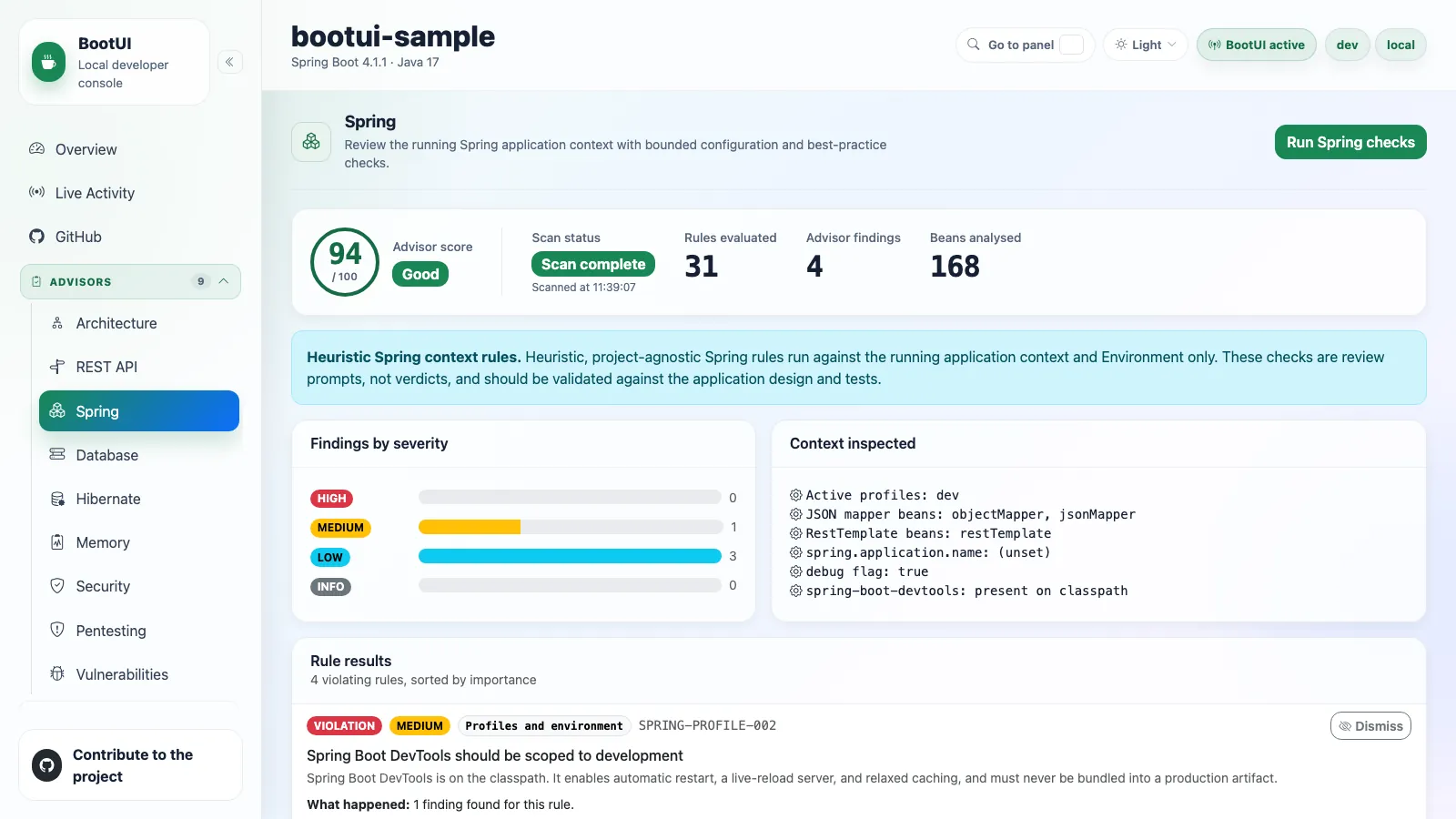1456x819 pixels.
Task: Collapse the sidebar with the double-chevron button
Action: coord(230,62)
